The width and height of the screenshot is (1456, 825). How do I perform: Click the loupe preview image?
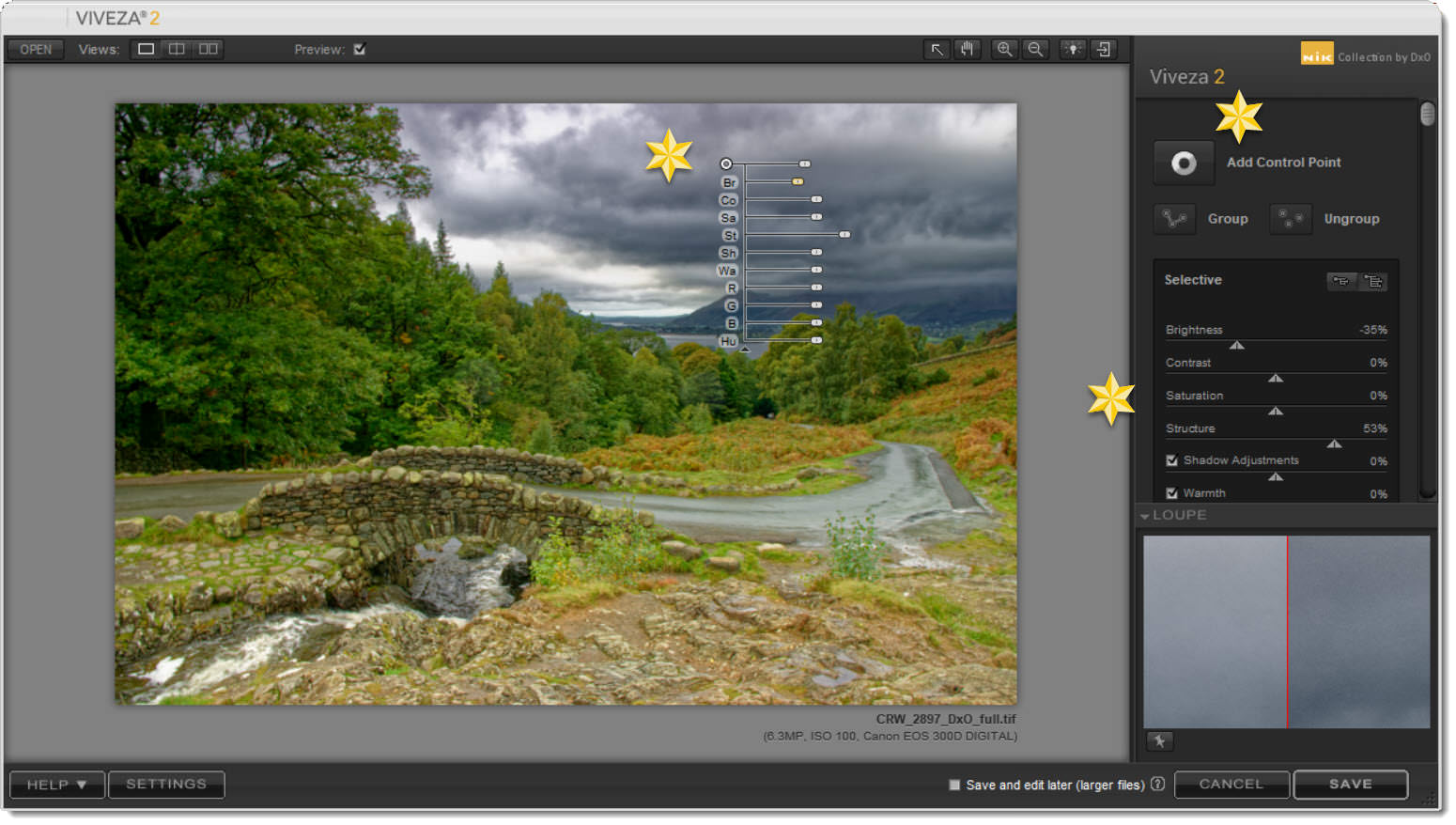click(x=1286, y=631)
